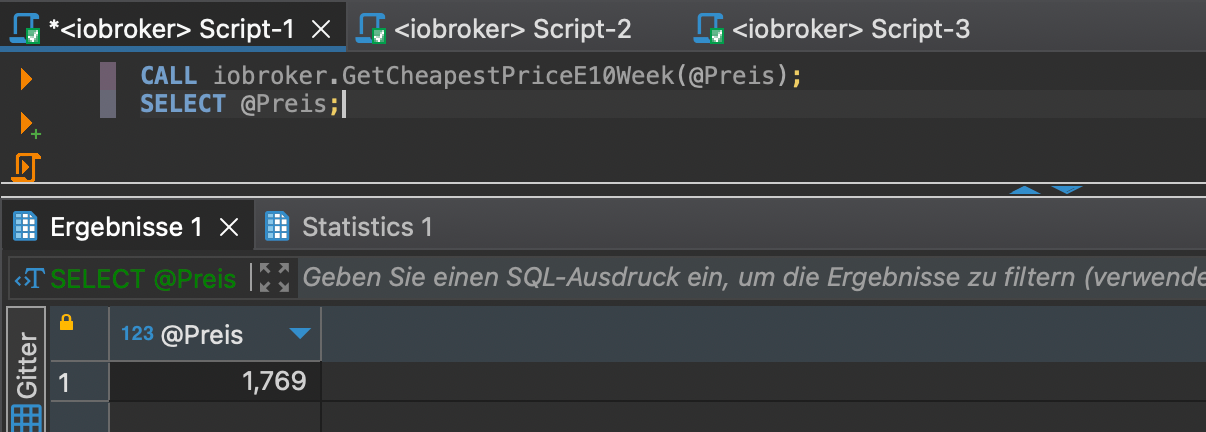Click the grid view icon below Gitter

[26, 419]
